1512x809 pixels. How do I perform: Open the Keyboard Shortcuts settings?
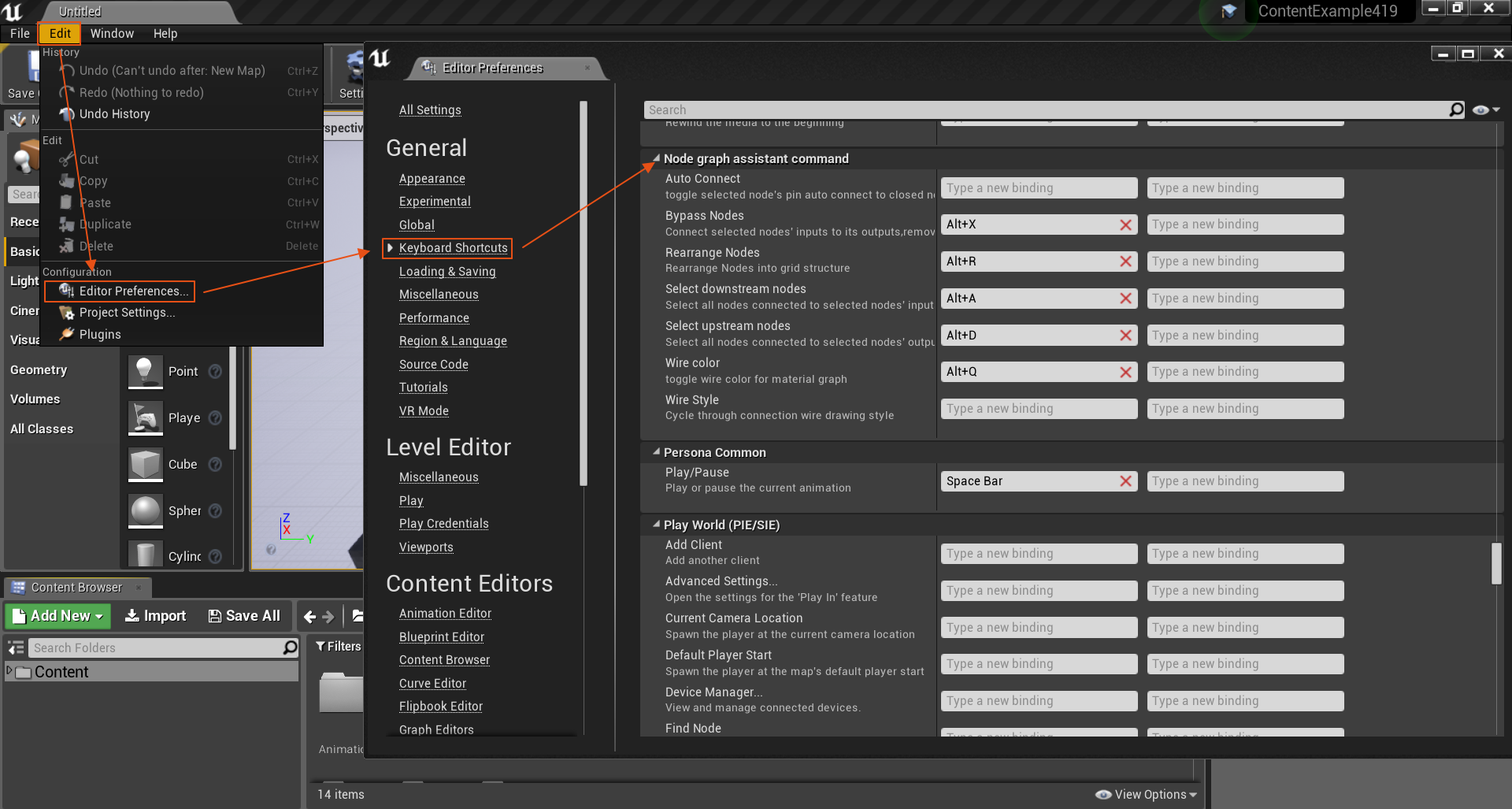(x=453, y=248)
